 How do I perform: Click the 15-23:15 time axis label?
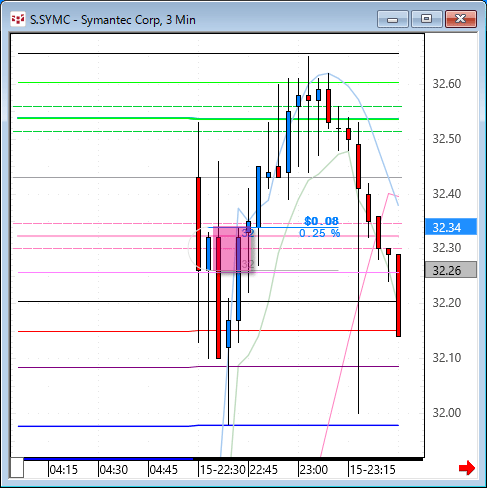pos(373,470)
